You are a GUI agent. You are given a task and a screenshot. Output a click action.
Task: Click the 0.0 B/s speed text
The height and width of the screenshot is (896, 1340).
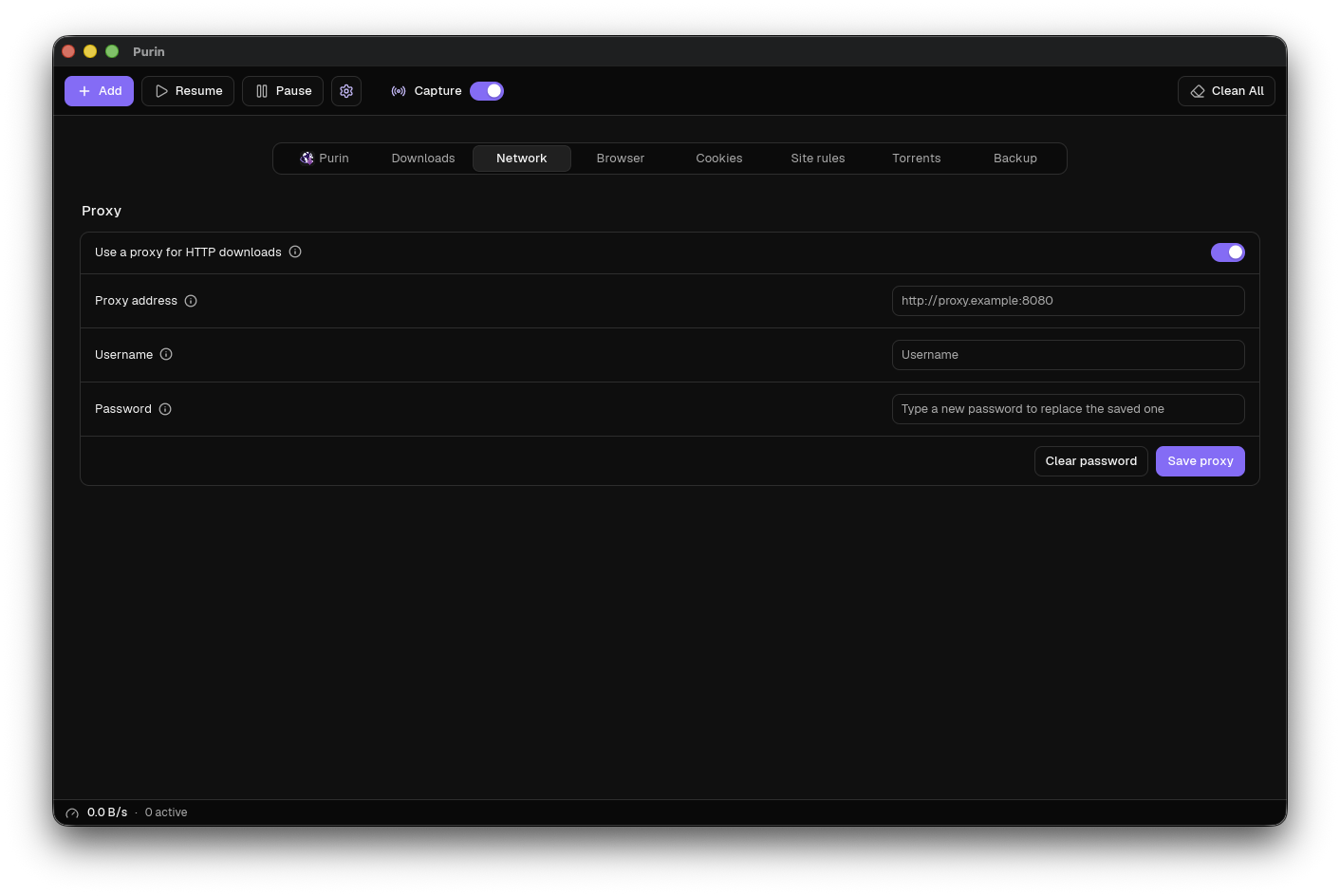point(107,812)
